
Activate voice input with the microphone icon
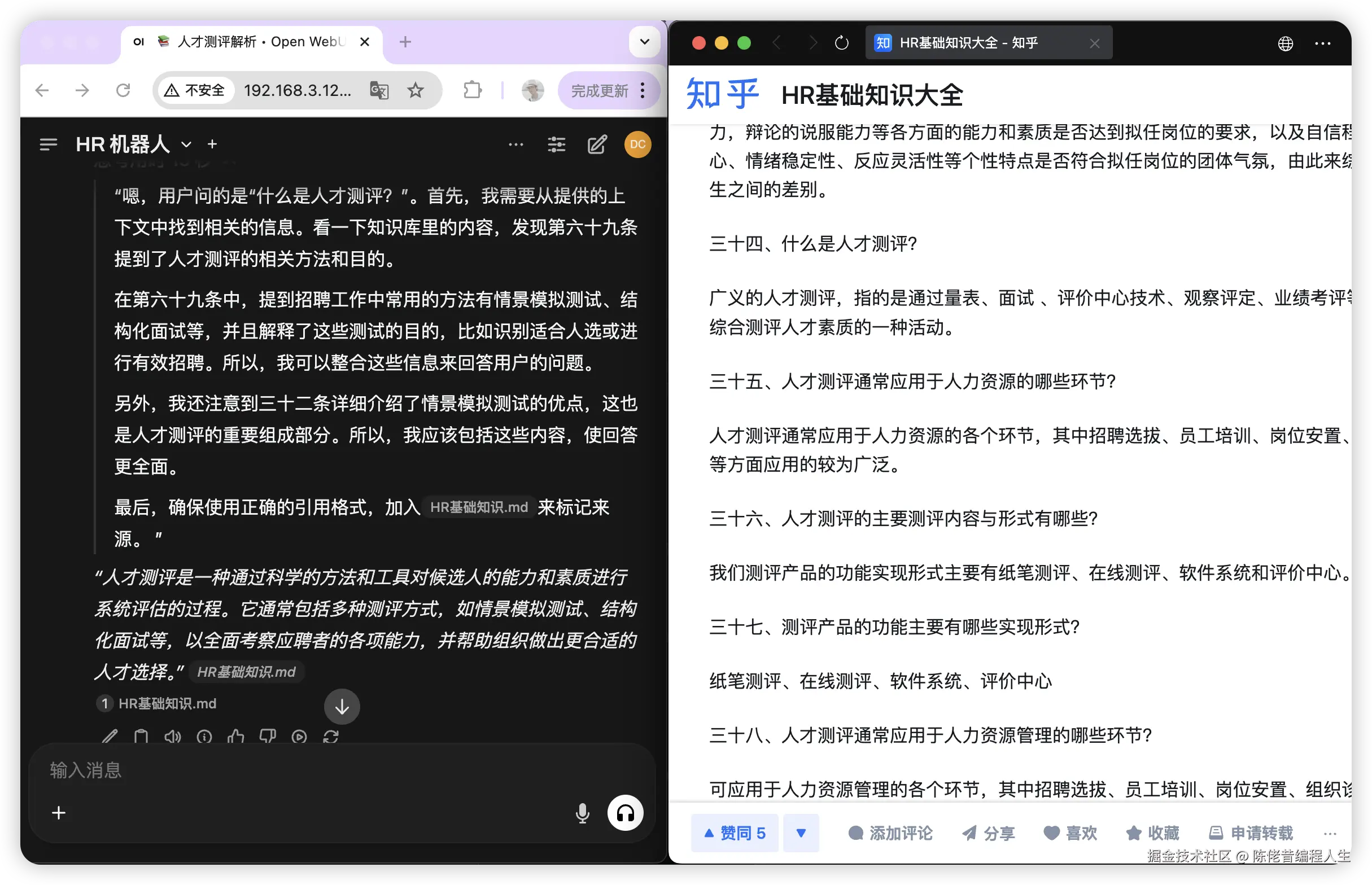tap(582, 813)
